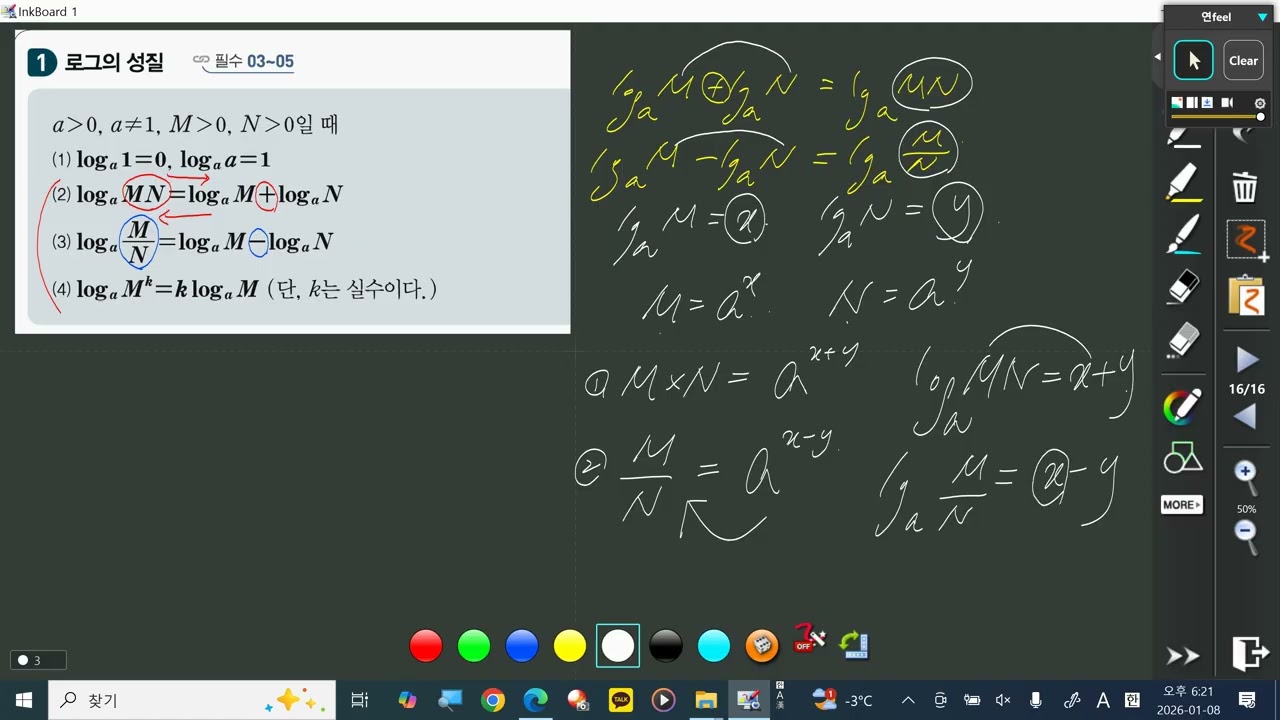The height and width of the screenshot is (720, 1280).
Task: Choose the cyan pen color
Action: (714, 646)
